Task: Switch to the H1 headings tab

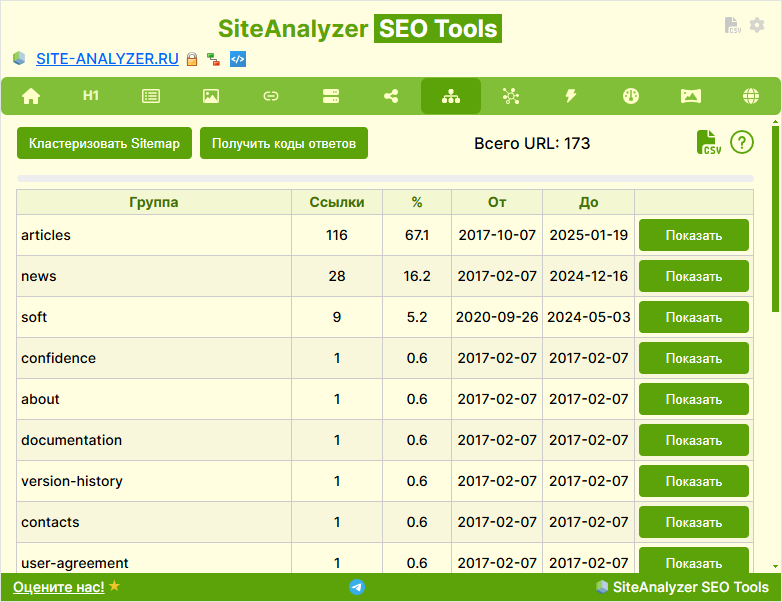Action: (x=91, y=96)
